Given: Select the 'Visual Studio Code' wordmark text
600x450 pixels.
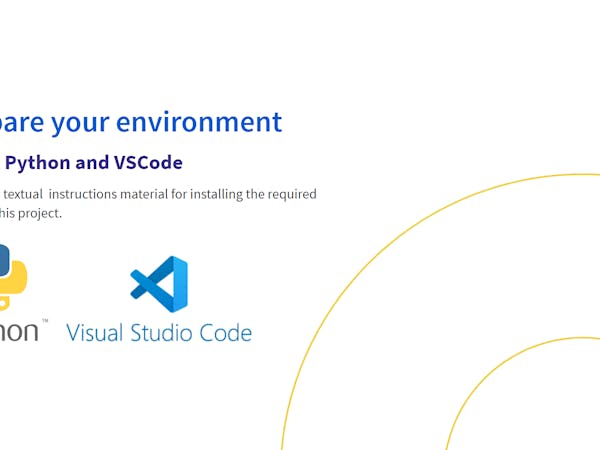Looking at the screenshot, I should pyautogui.click(x=159, y=333).
